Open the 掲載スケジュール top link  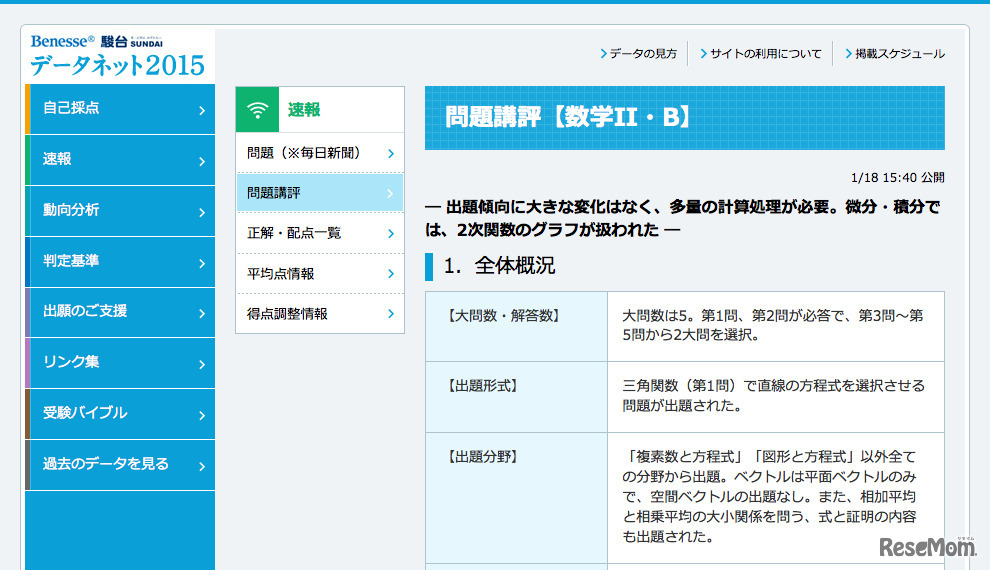pos(895,54)
